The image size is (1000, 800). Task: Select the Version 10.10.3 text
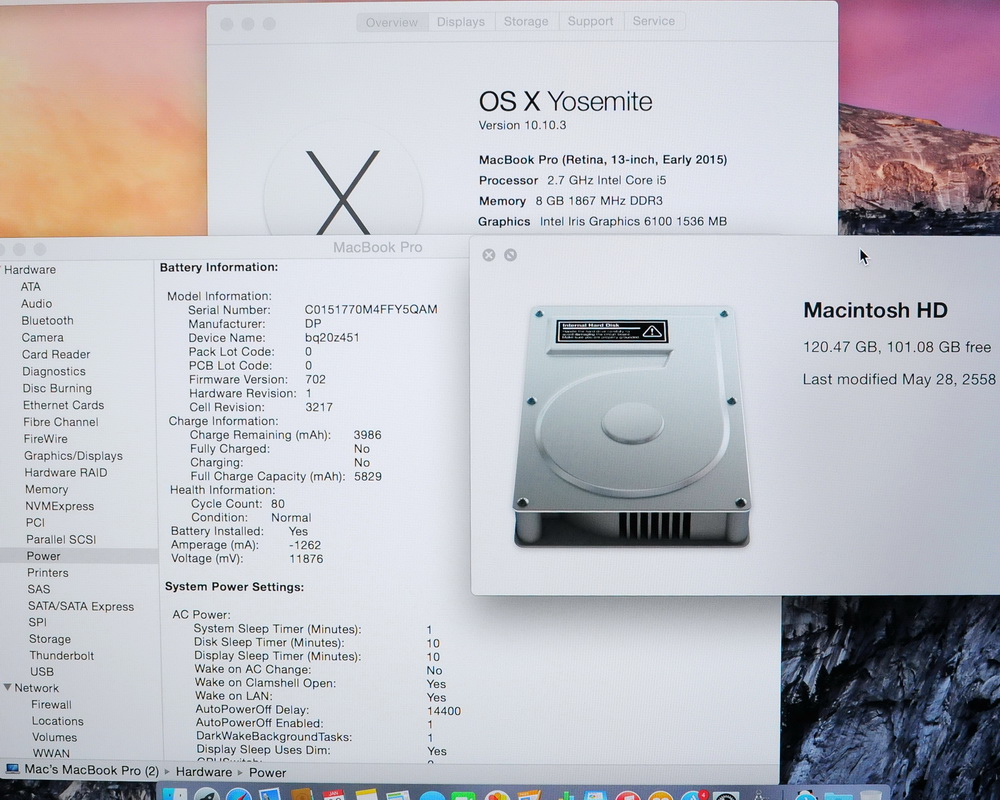point(522,125)
